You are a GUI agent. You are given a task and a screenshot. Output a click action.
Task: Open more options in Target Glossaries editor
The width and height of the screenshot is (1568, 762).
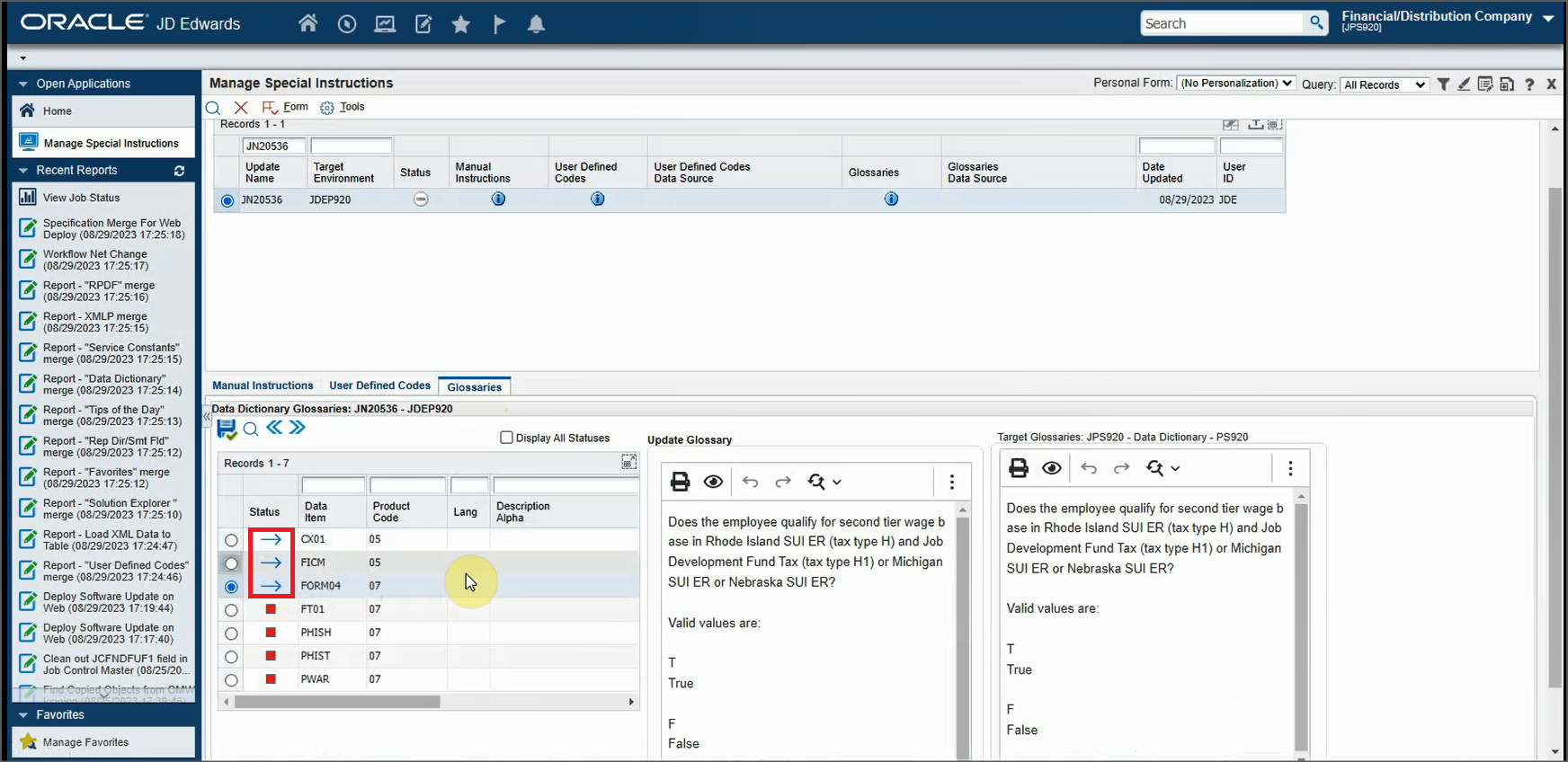click(1290, 468)
